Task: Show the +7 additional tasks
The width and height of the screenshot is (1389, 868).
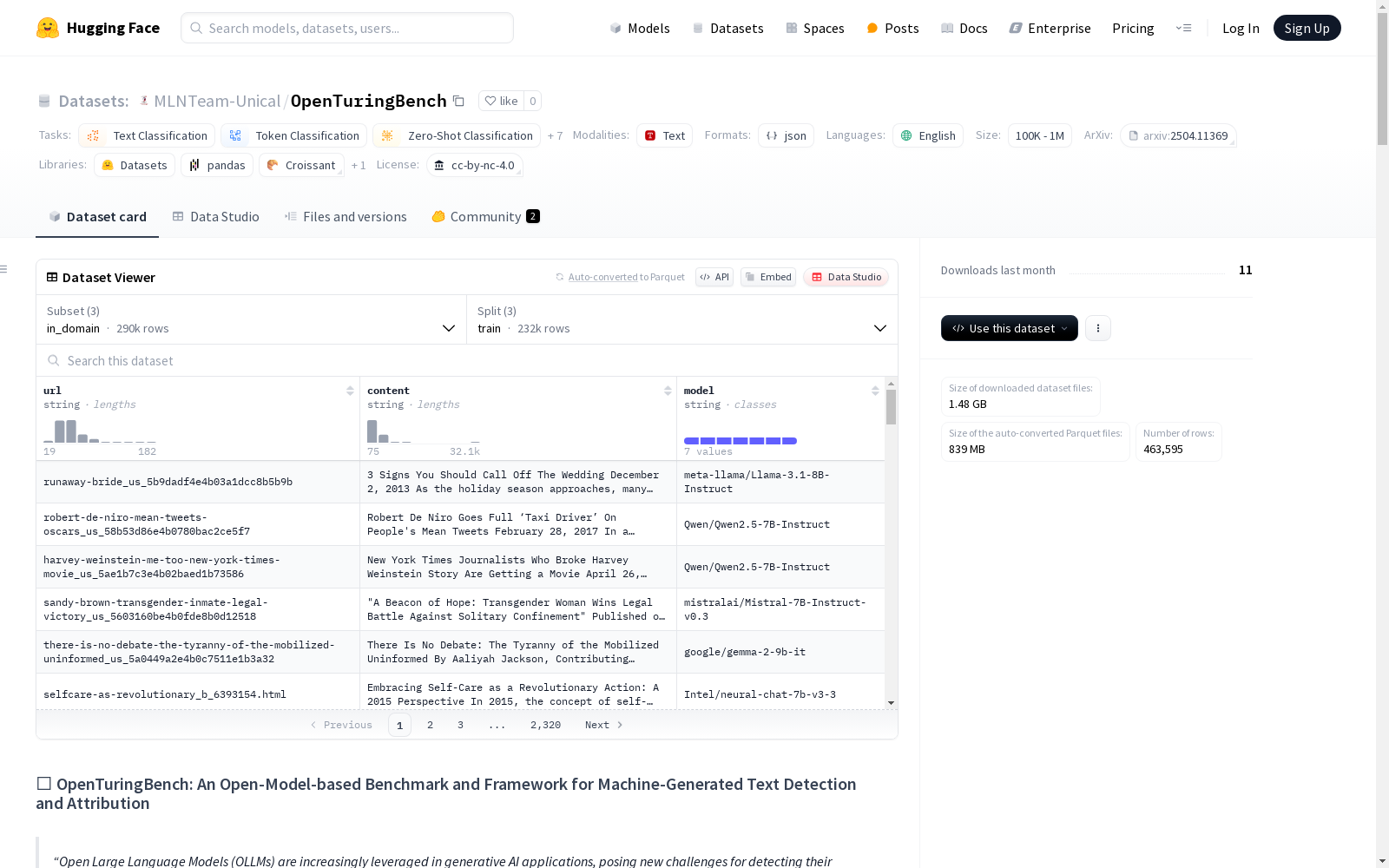Action: coord(555,135)
